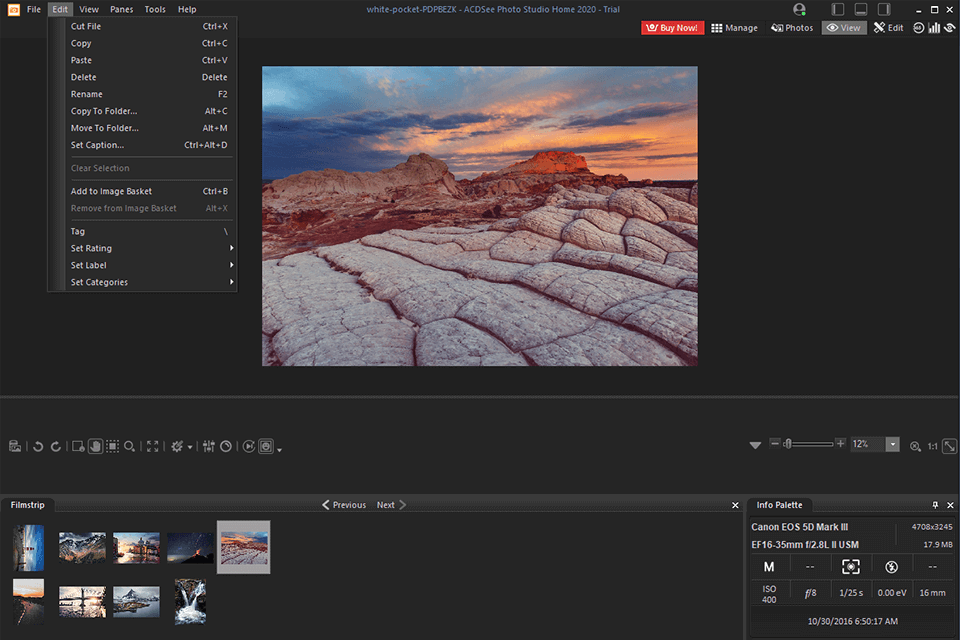Click the 1:1 actual size icon

(932, 446)
